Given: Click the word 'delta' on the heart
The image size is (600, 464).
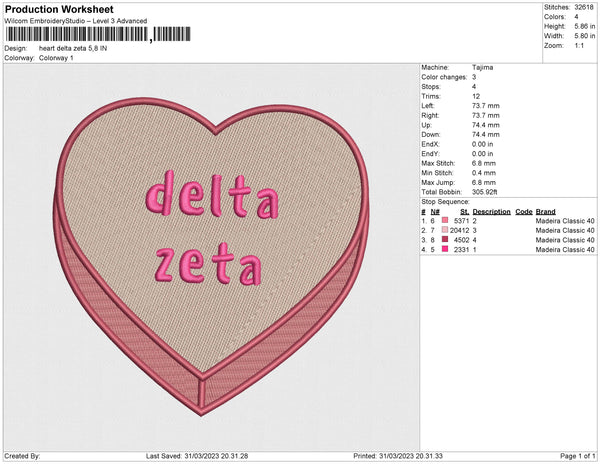Looking at the screenshot, I should tap(212, 194).
